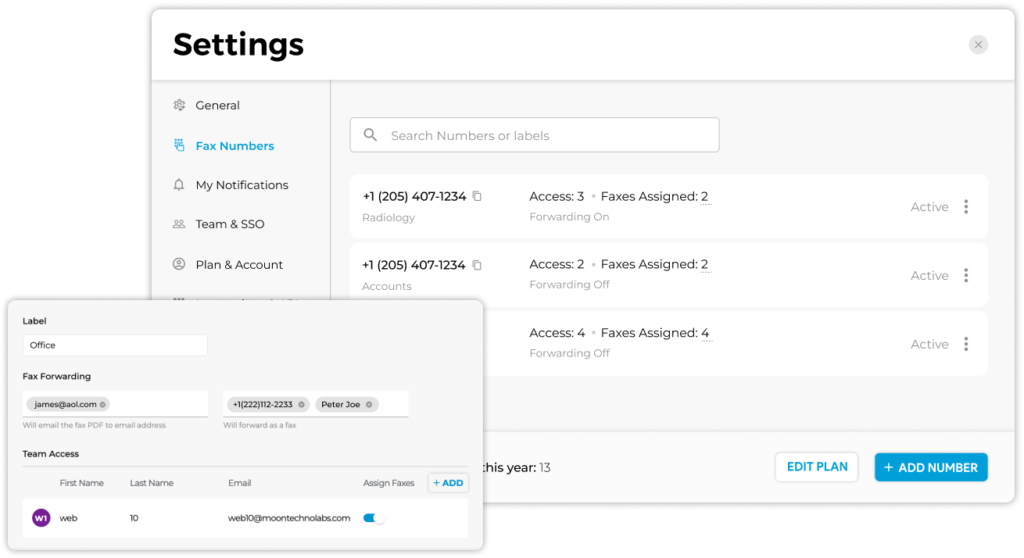Click the My Notifications bell icon

click(179, 185)
